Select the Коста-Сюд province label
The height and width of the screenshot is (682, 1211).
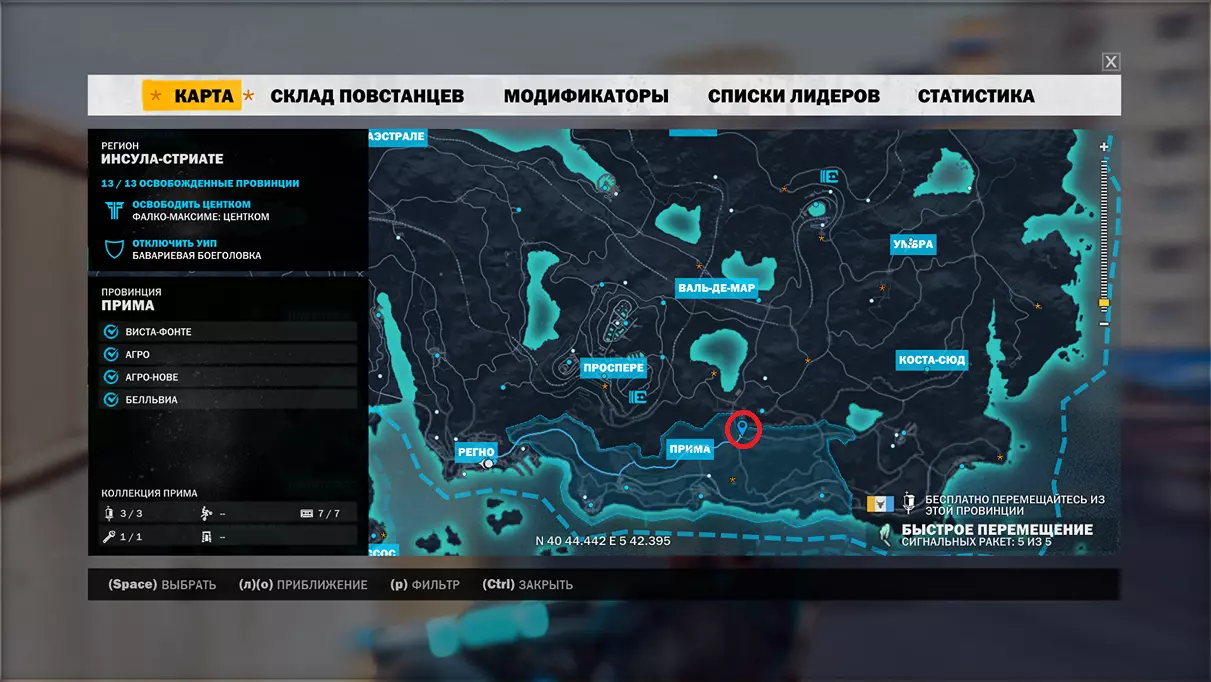point(932,360)
